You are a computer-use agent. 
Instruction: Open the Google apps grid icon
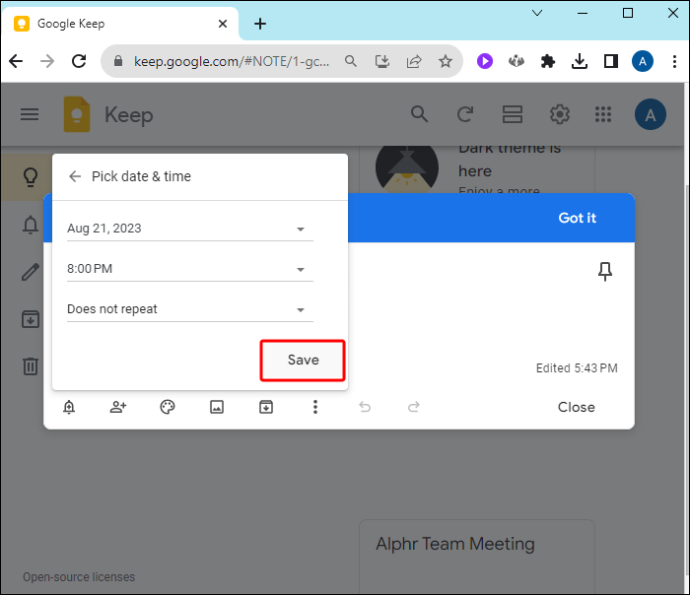[x=603, y=114]
